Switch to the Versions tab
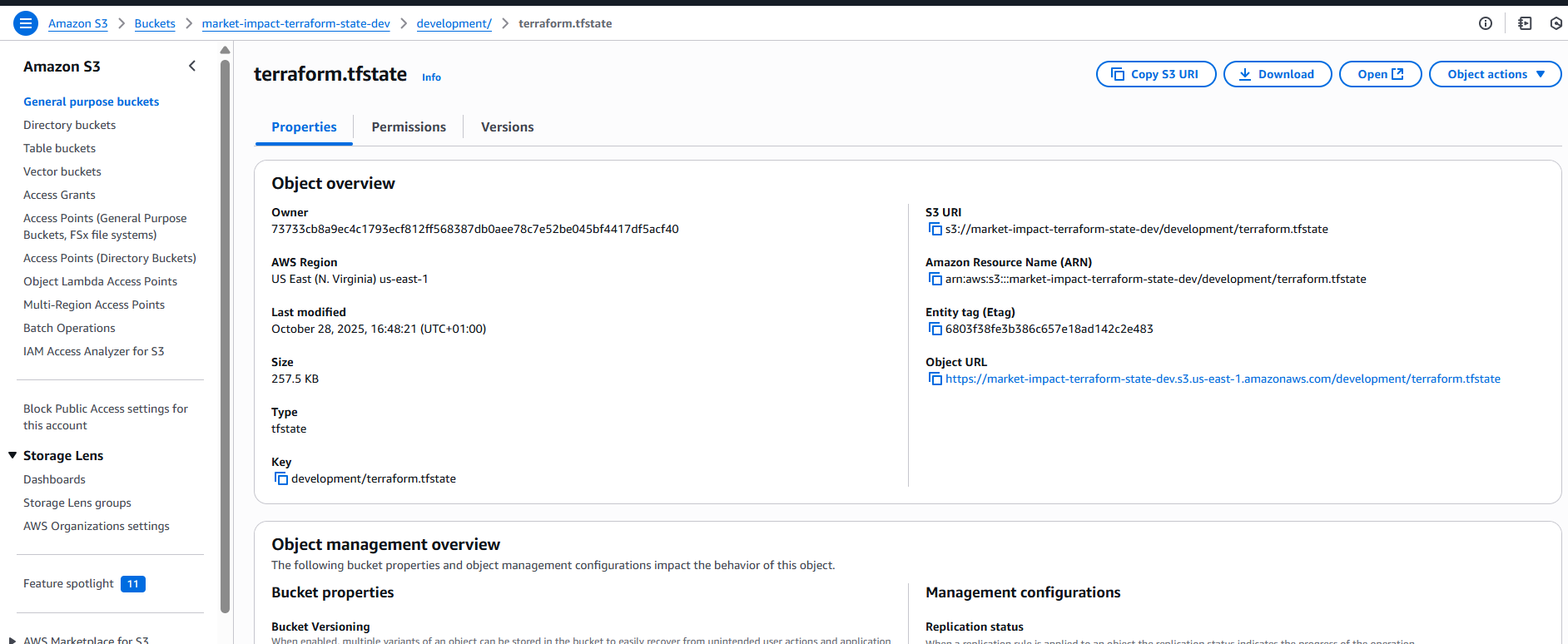 coord(507,126)
